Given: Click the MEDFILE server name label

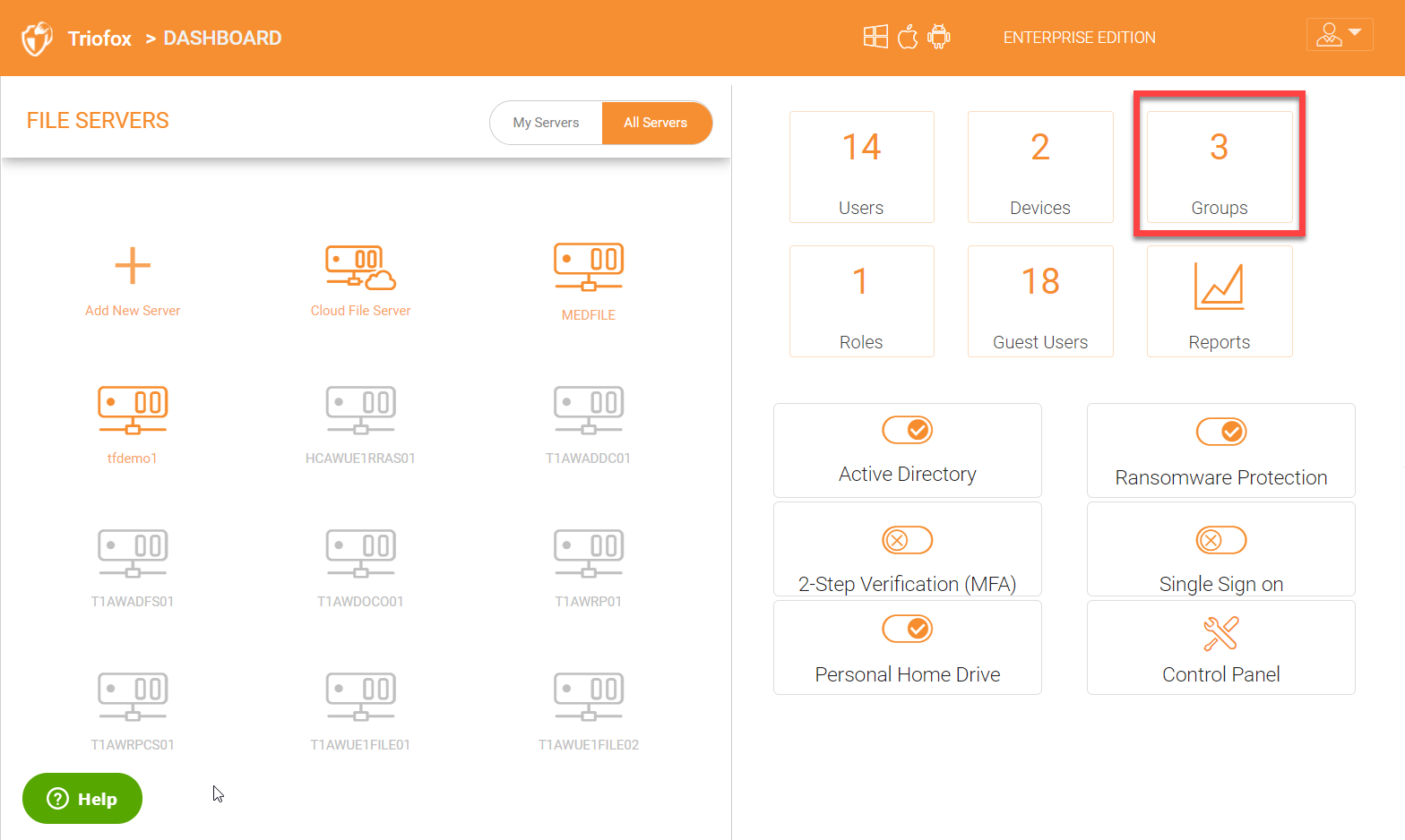Looking at the screenshot, I should pos(589,315).
